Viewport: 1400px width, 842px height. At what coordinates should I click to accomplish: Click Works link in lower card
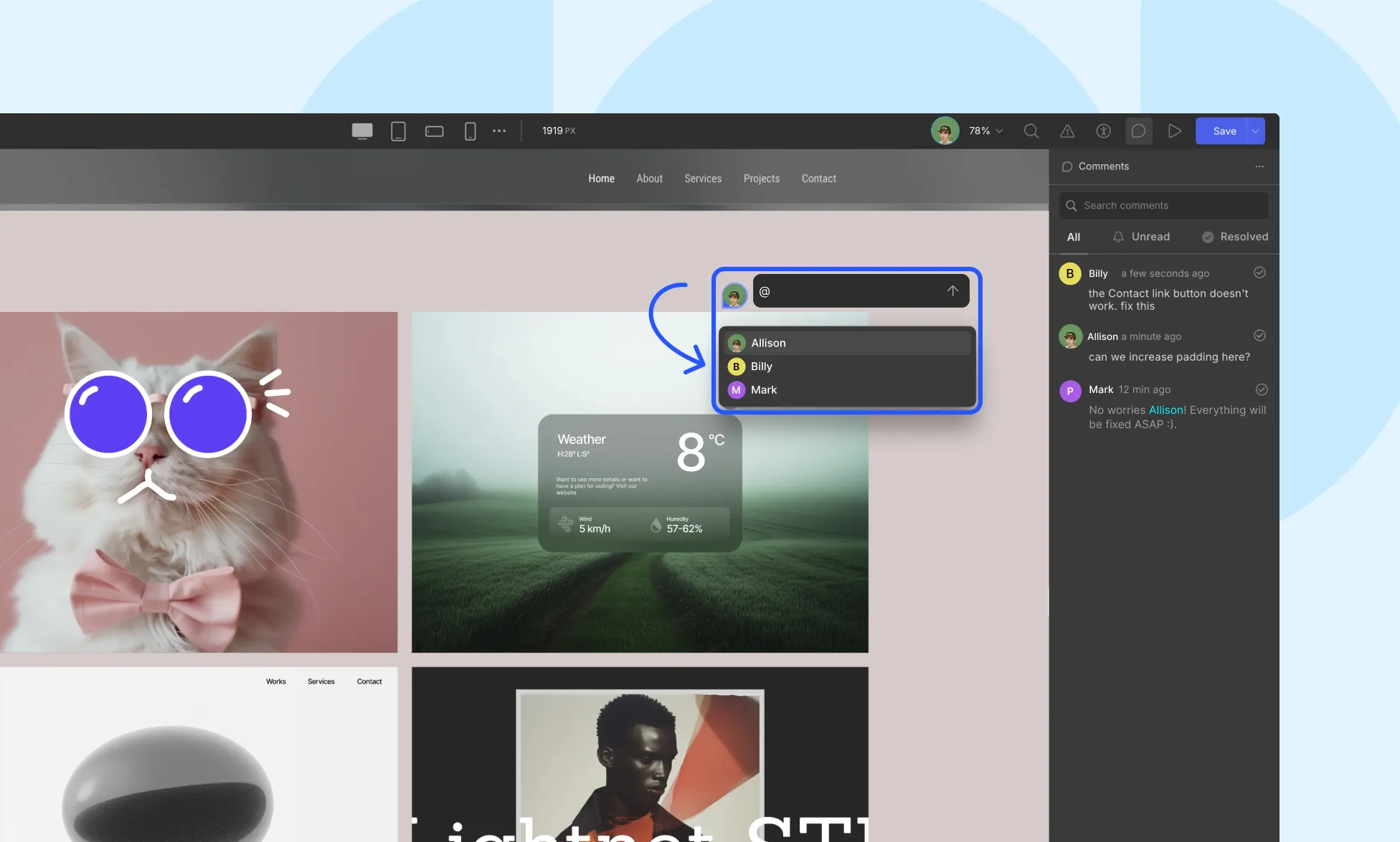[x=276, y=681]
